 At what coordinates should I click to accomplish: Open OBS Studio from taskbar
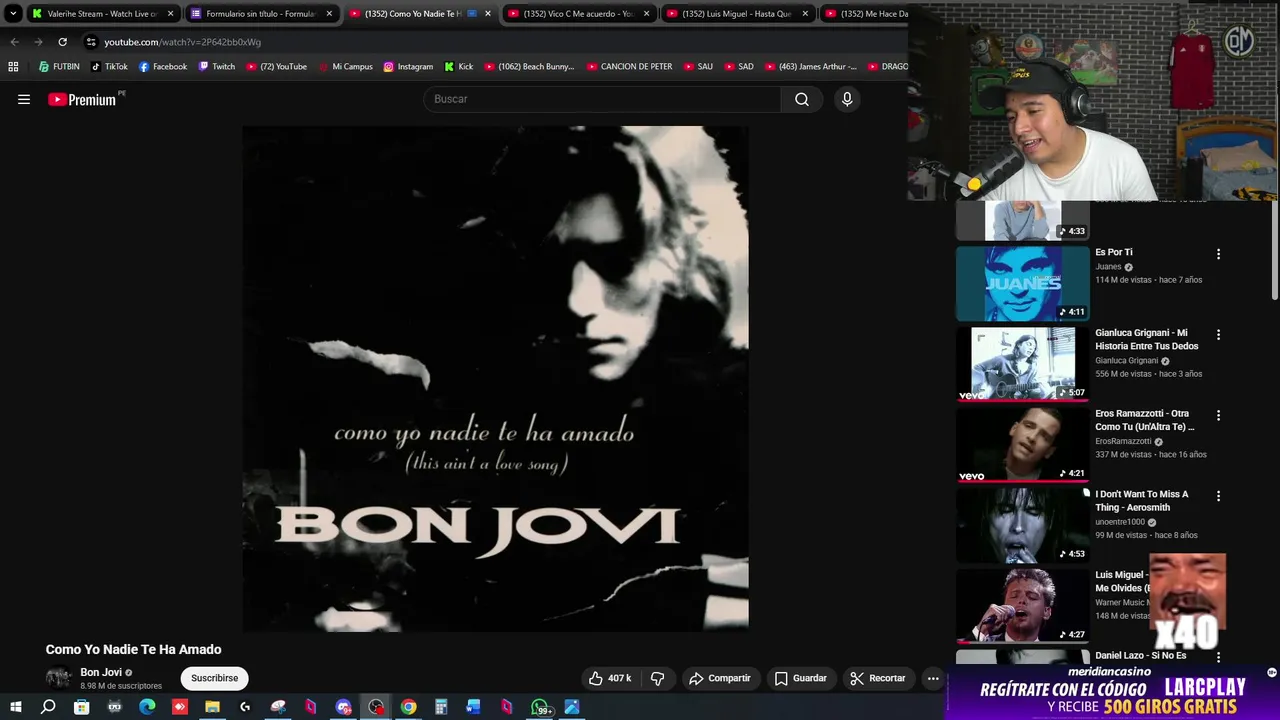[376, 707]
